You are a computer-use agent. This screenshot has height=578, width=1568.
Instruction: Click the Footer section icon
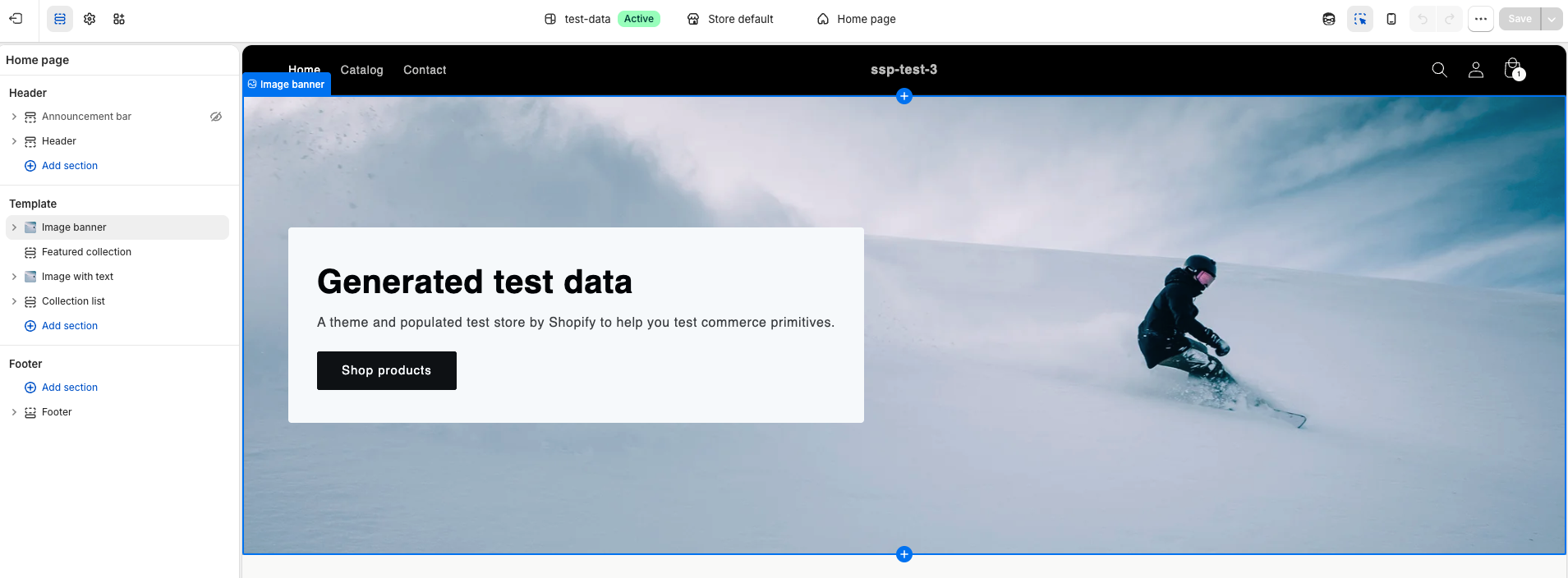pyautogui.click(x=30, y=412)
